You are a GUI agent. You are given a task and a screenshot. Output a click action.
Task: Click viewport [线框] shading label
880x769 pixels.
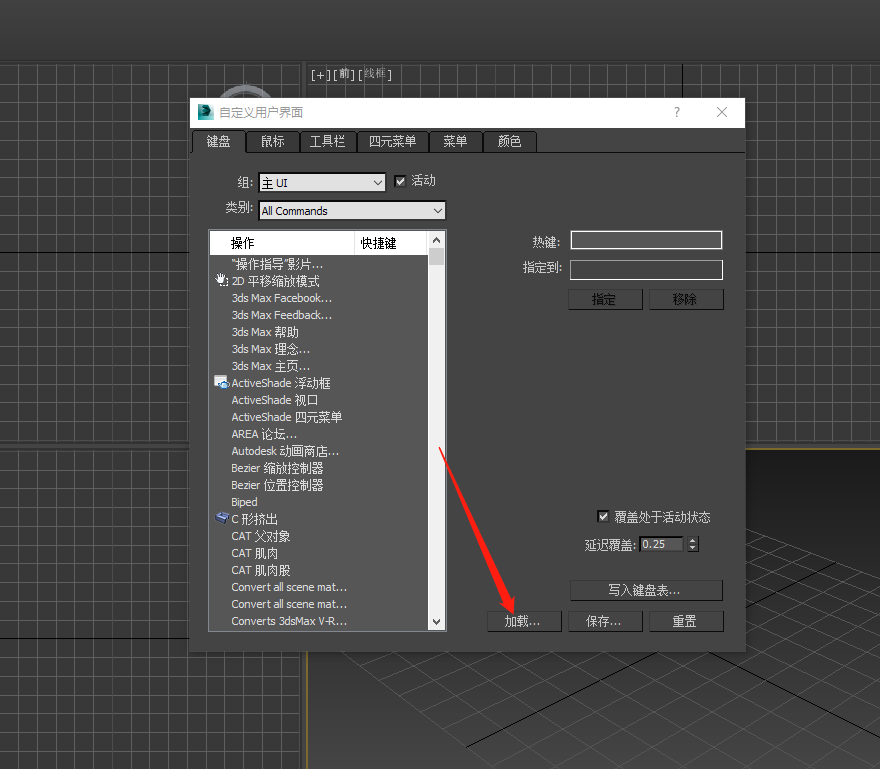pyautogui.click(x=375, y=74)
